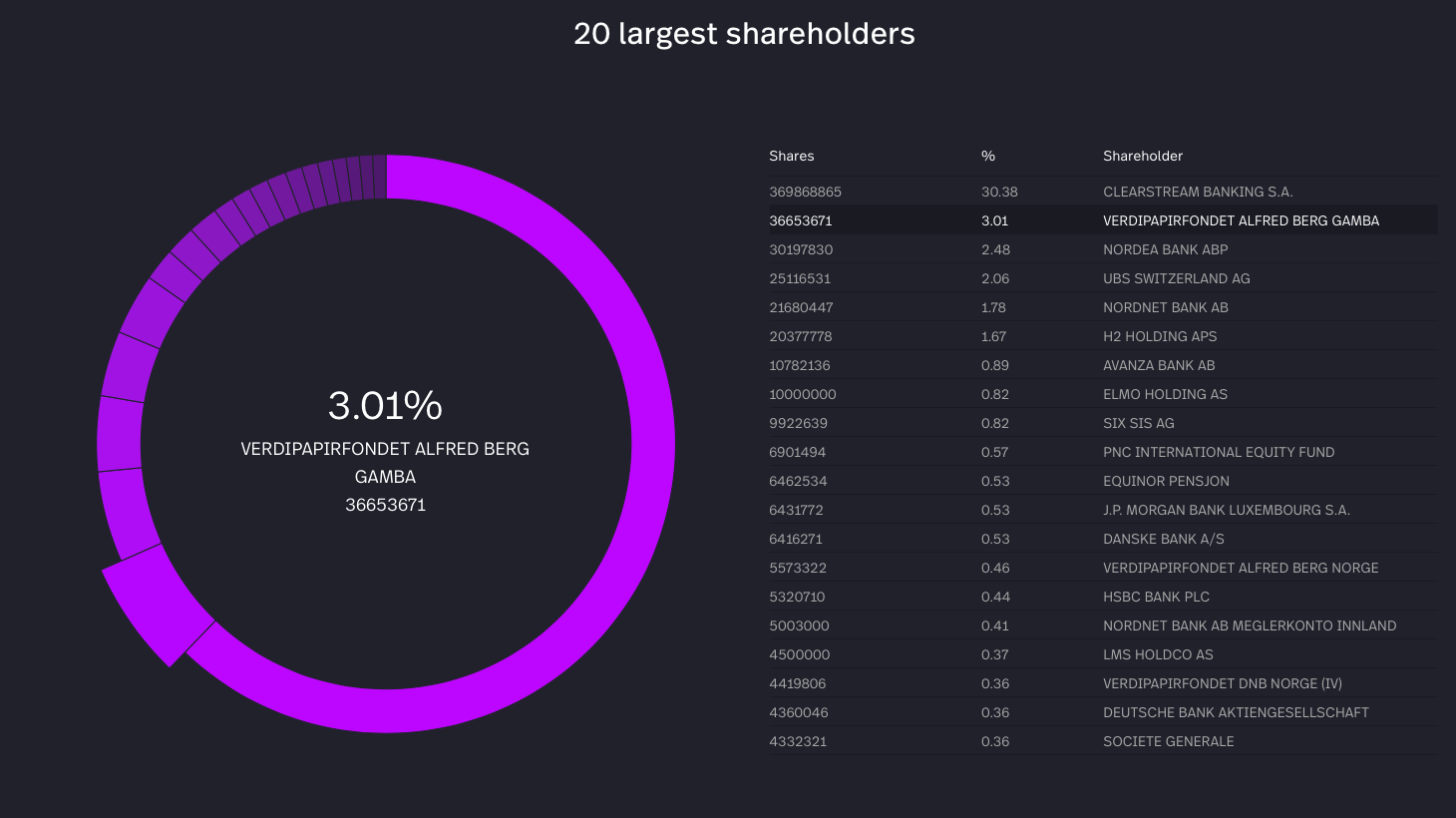Click the Shares column header

coord(791,156)
